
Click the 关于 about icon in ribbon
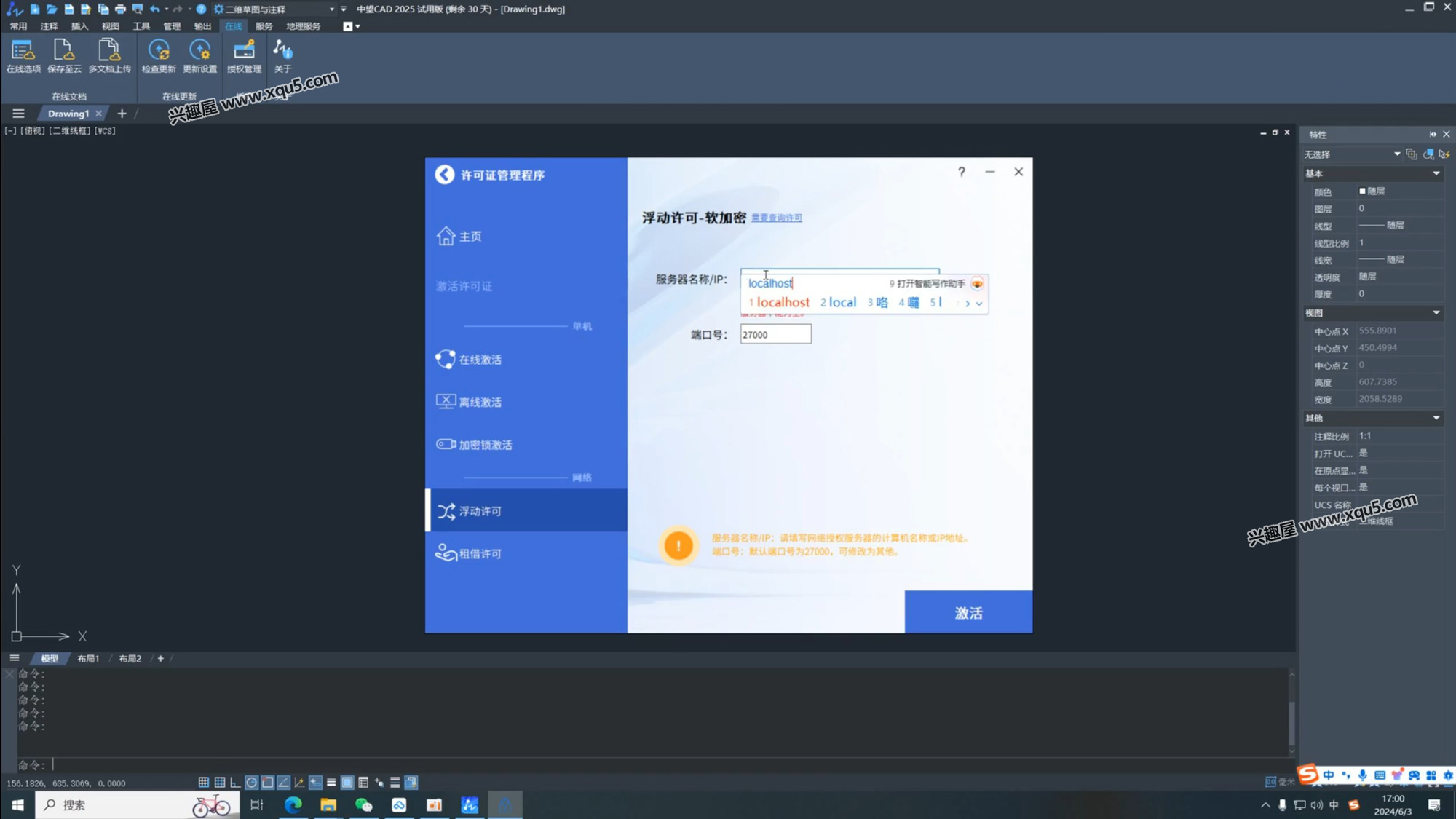click(x=282, y=56)
